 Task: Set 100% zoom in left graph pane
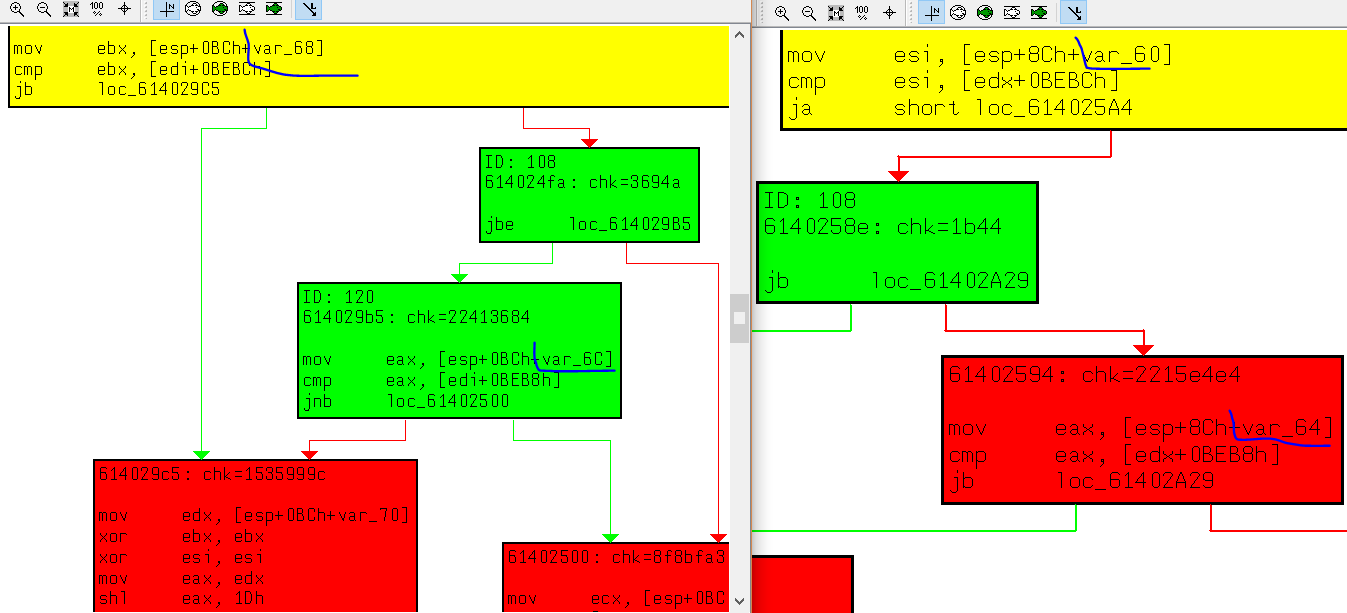96,9
